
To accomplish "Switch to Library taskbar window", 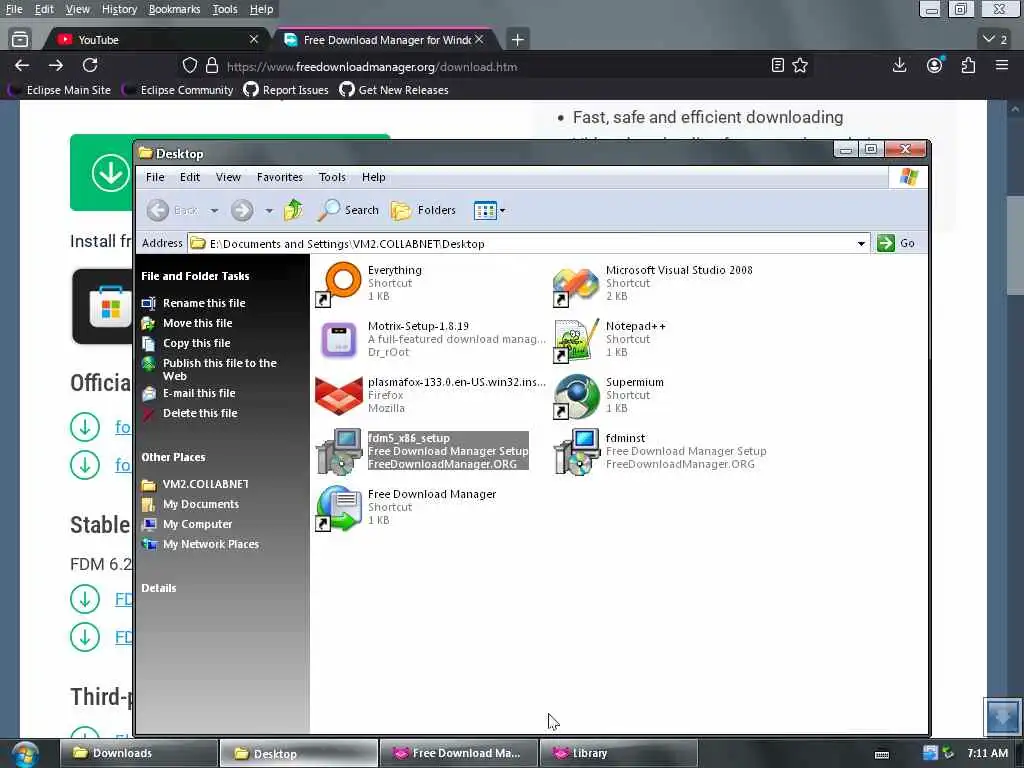I will point(618,753).
